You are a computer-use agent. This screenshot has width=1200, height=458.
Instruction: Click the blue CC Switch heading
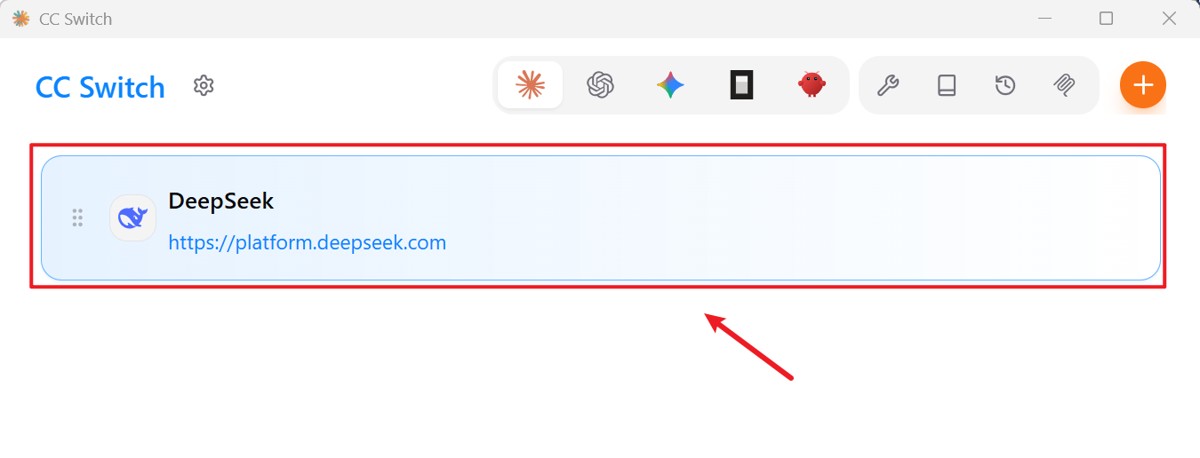100,87
